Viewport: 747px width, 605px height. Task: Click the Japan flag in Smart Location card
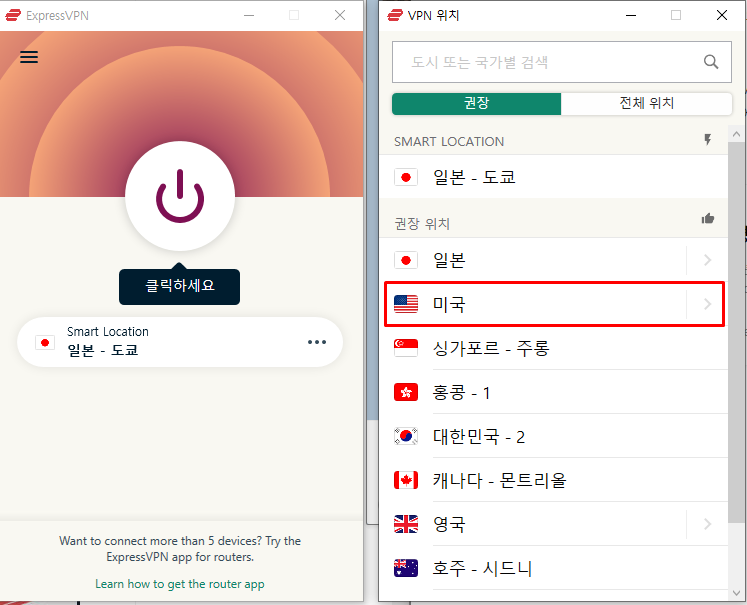[45, 343]
